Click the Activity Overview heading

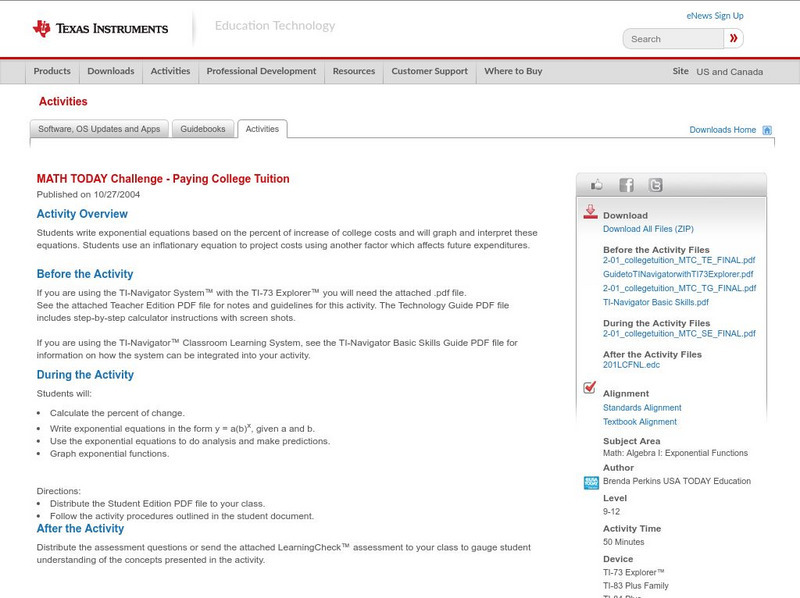click(82, 214)
